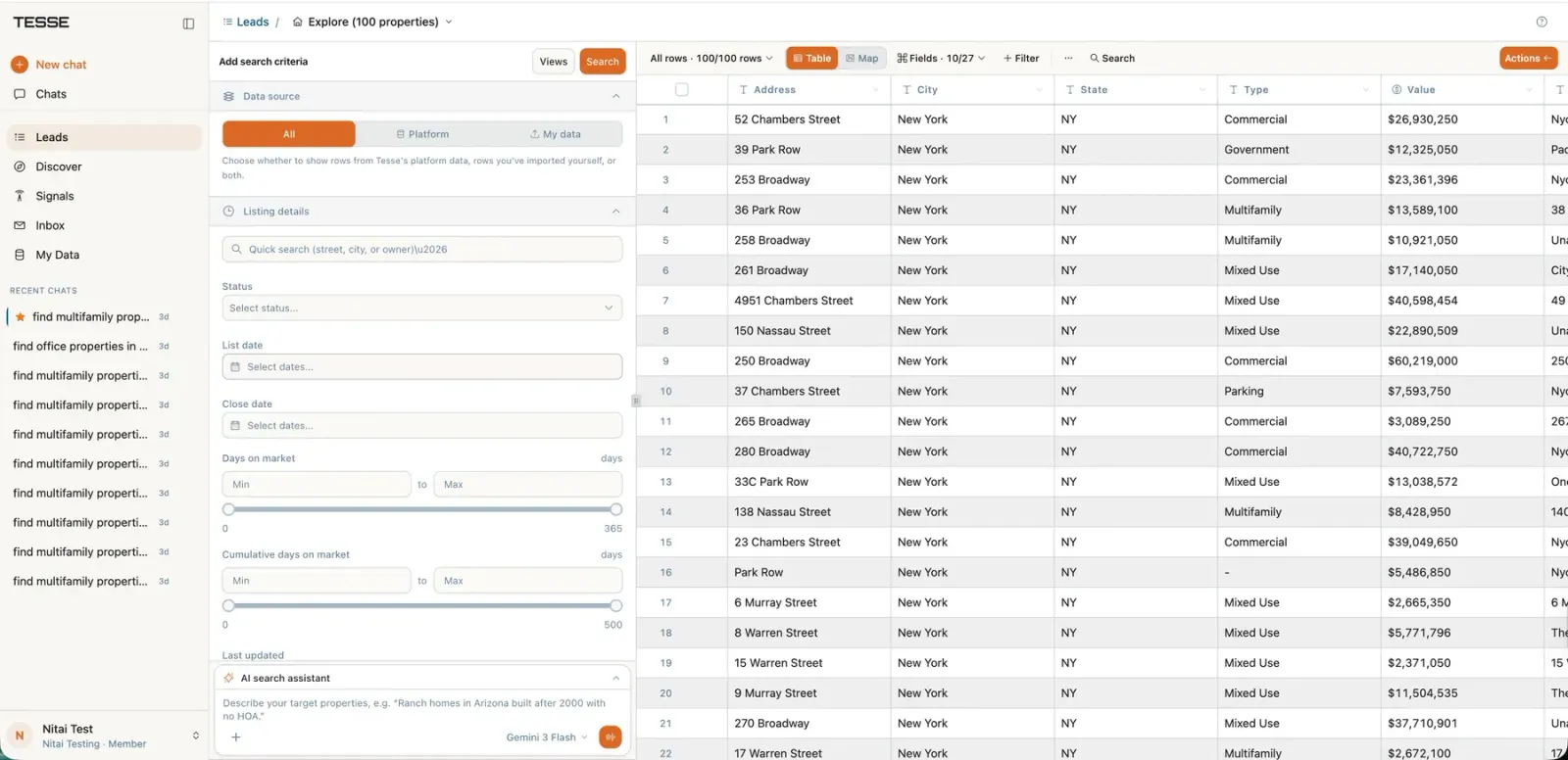Click the AI assistant plus attachment icon
The height and width of the screenshot is (760, 1568).
pos(236,737)
